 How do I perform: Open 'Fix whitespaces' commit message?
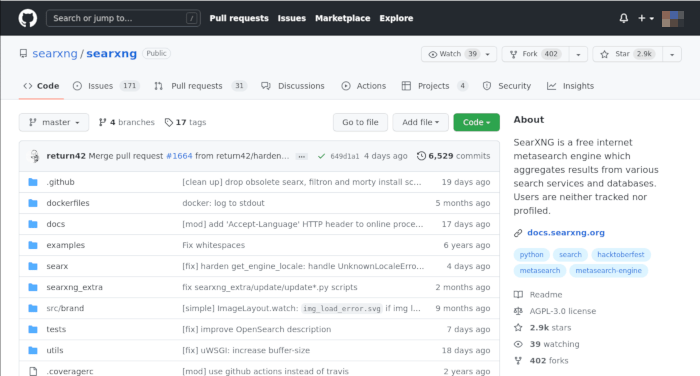[x=213, y=245]
